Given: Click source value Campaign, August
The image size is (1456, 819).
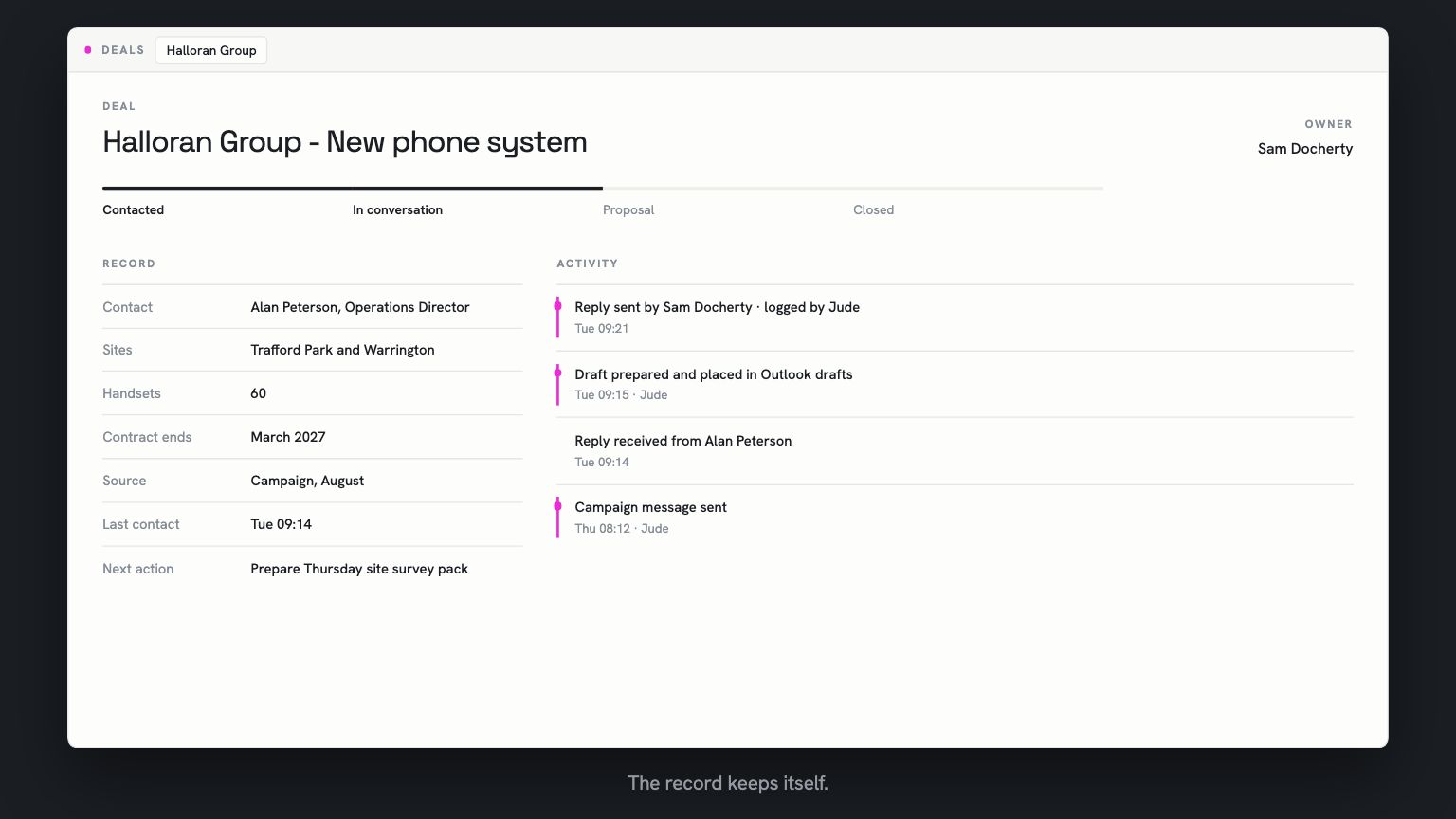Looking at the screenshot, I should [x=307, y=481].
